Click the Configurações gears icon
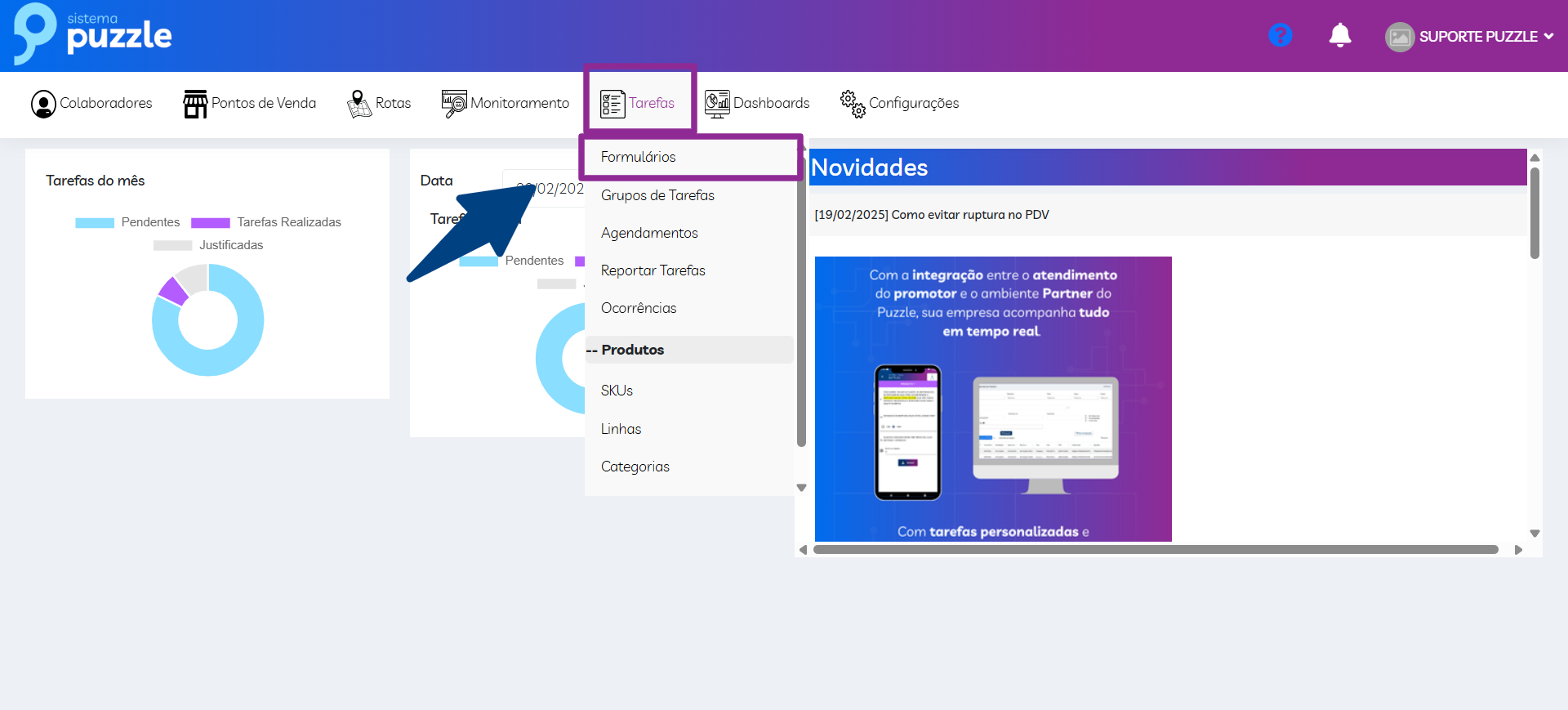Screen dimensions: 1568x710 (853, 104)
